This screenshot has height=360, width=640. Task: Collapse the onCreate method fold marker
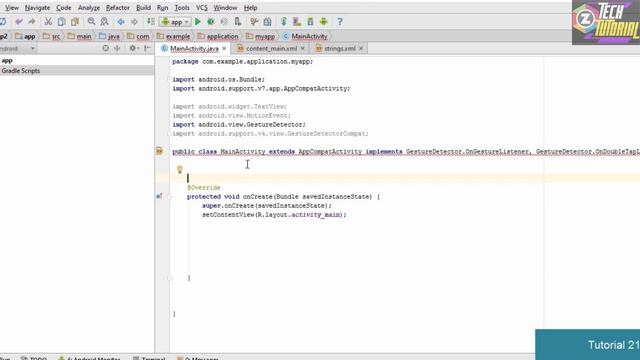coord(170,196)
